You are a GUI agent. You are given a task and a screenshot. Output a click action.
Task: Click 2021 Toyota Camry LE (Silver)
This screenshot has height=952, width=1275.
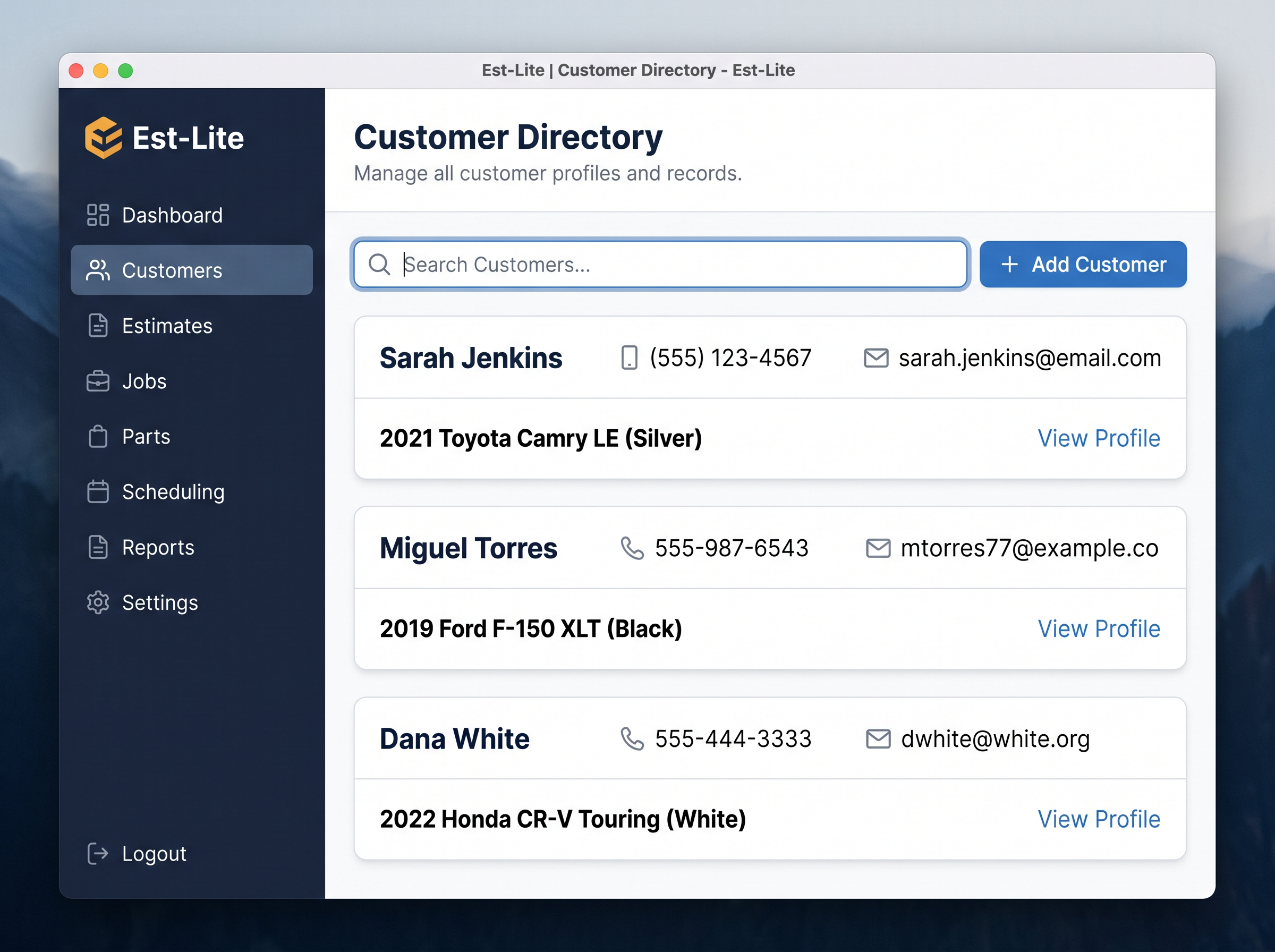click(x=540, y=438)
